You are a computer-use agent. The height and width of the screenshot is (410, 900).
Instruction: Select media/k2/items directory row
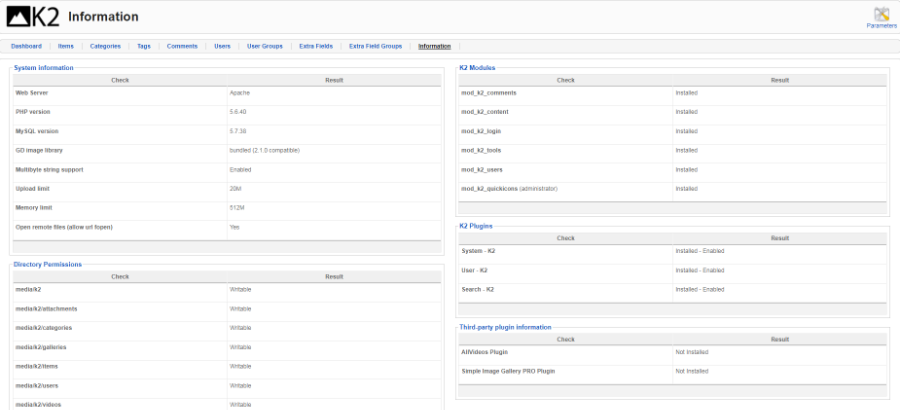227,366
